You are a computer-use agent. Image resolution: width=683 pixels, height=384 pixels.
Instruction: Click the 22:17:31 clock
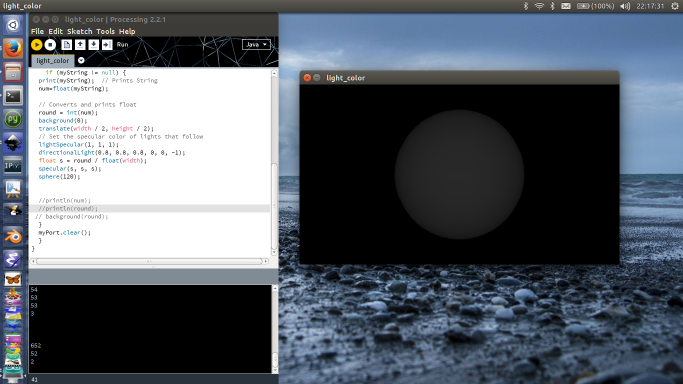click(650, 6)
